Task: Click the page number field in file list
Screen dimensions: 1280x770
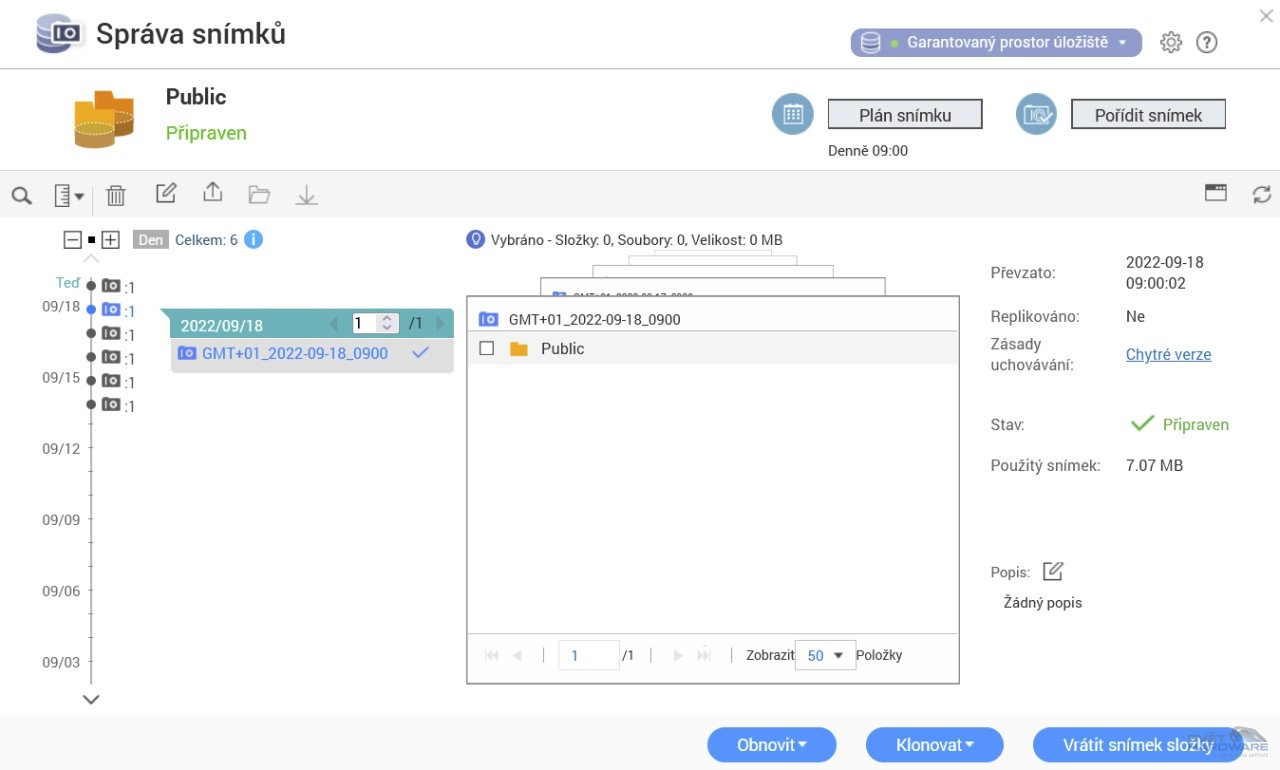Action: pyautogui.click(x=588, y=656)
